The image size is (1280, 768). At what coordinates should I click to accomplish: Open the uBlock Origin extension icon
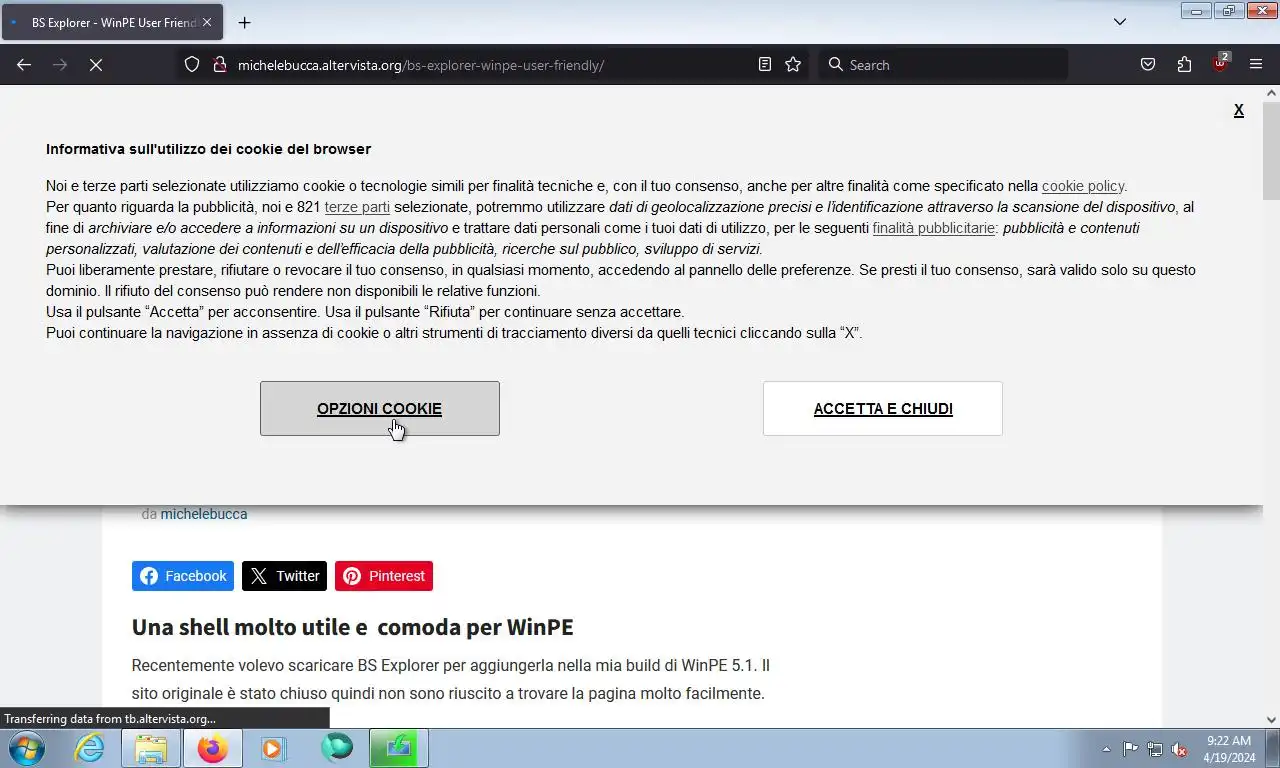[1220, 65]
